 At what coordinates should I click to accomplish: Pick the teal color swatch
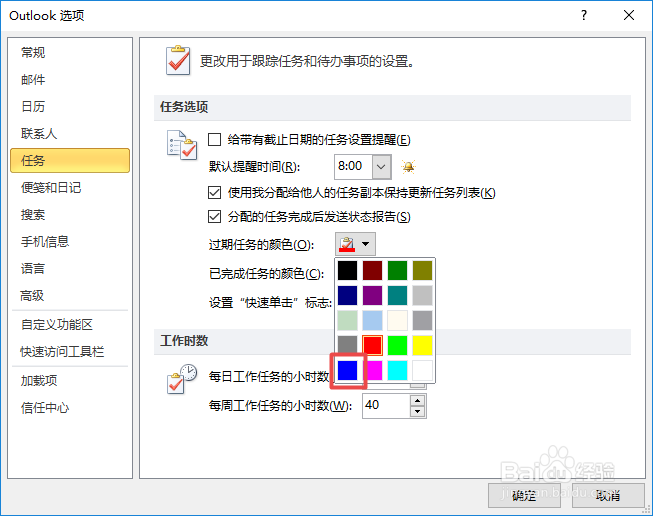tap(397, 296)
